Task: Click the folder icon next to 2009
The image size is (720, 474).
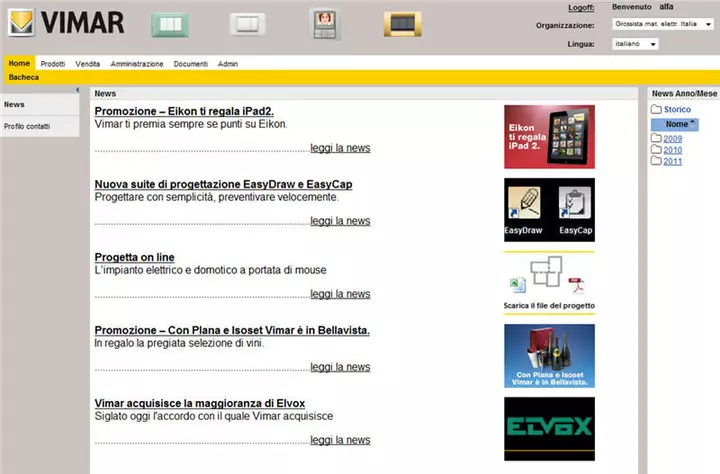Action: [x=656, y=138]
